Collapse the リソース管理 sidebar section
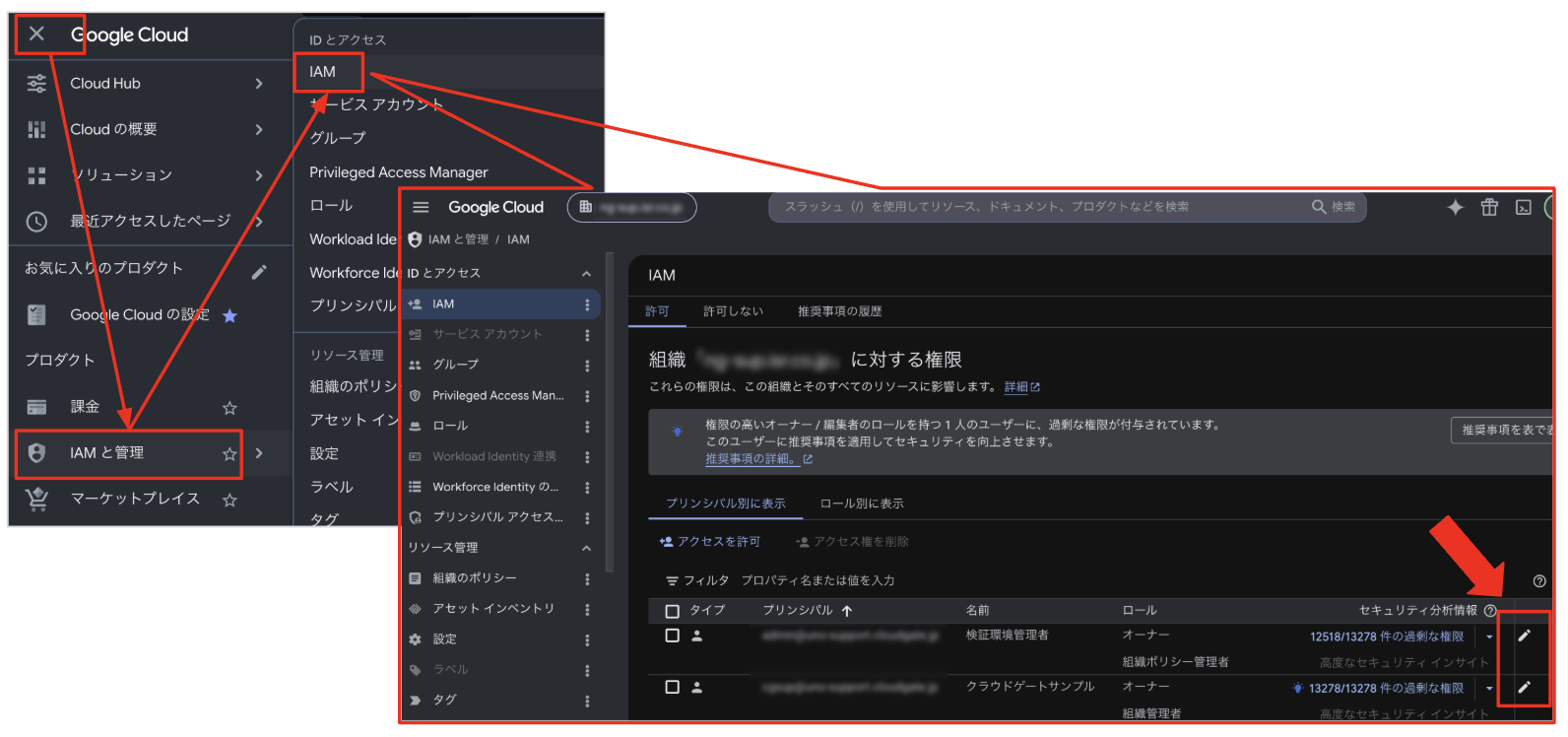This screenshot has width=1568, height=737. pos(586,548)
